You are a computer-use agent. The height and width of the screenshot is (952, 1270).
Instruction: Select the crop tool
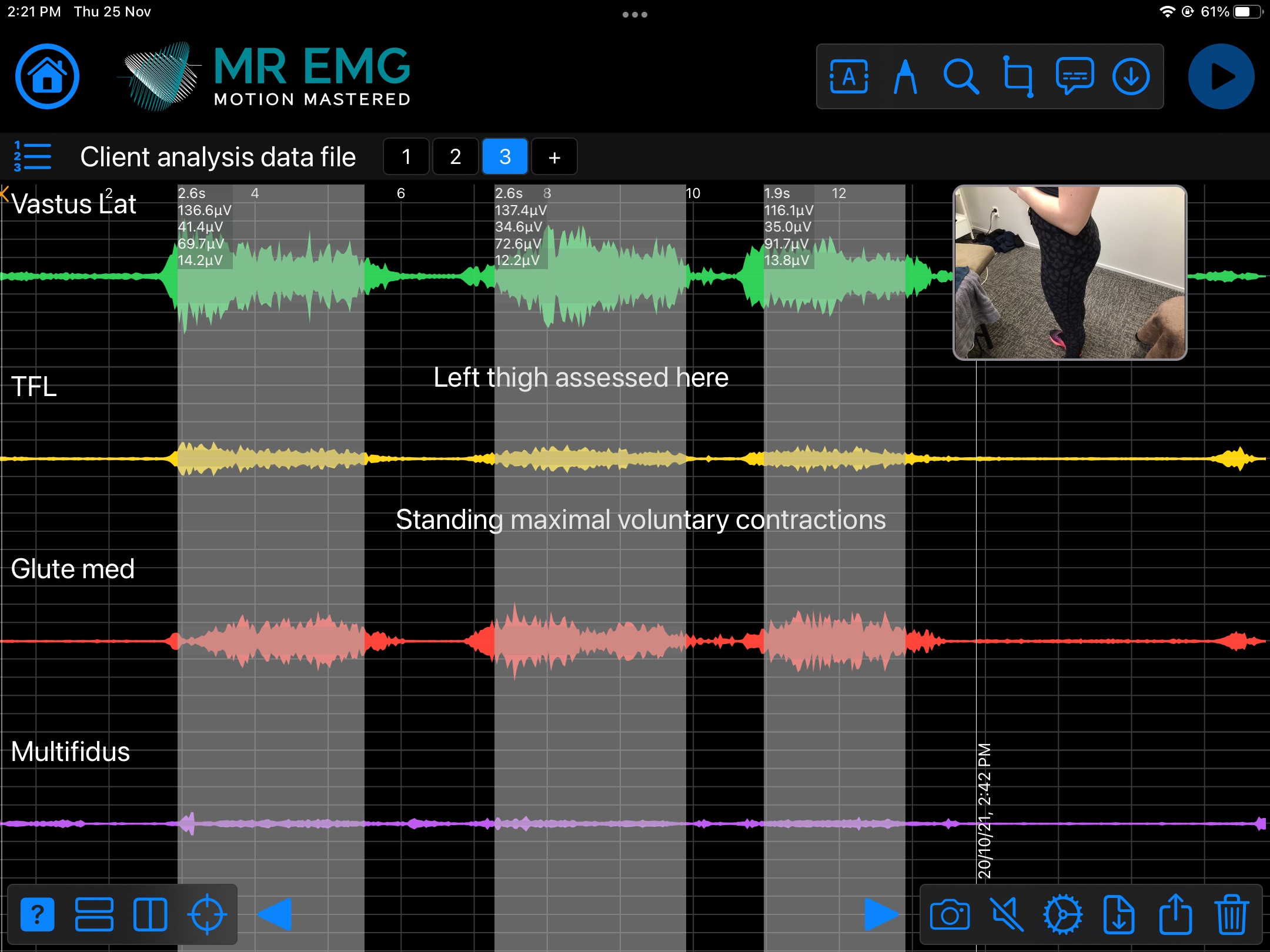(1018, 76)
